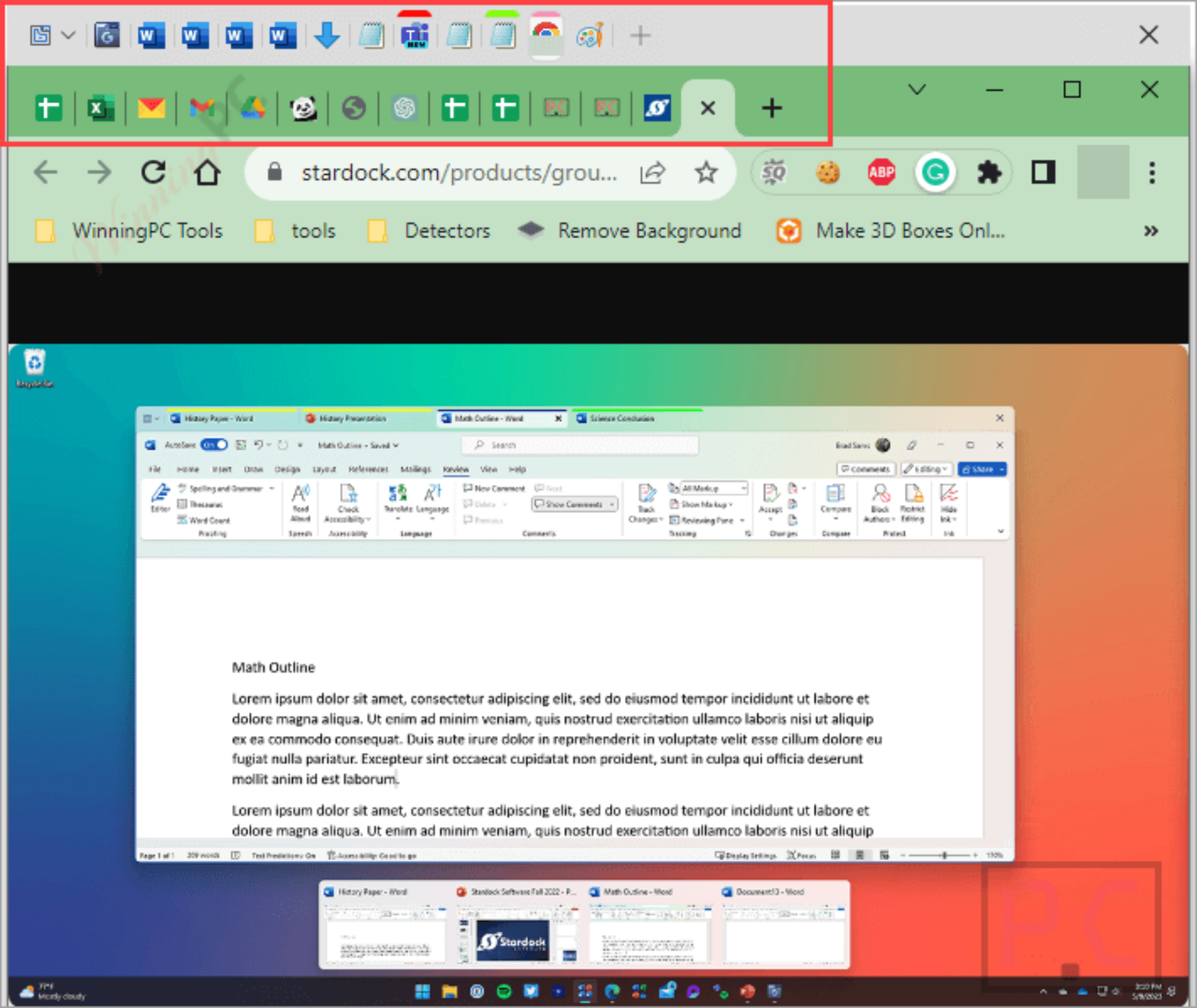The width and height of the screenshot is (1197, 1008).
Task: Add a new tab to the Groupy group
Action: [x=641, y=36]
